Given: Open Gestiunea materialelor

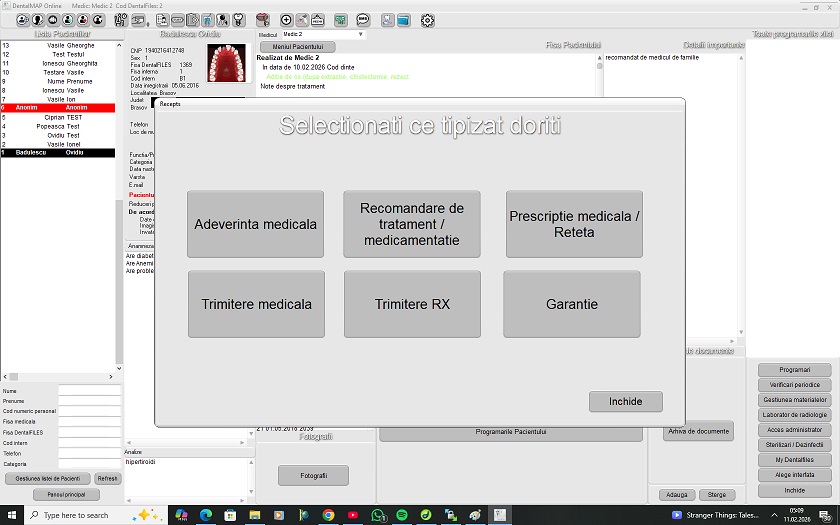Looking at the screenshot, I should (794, 400).
